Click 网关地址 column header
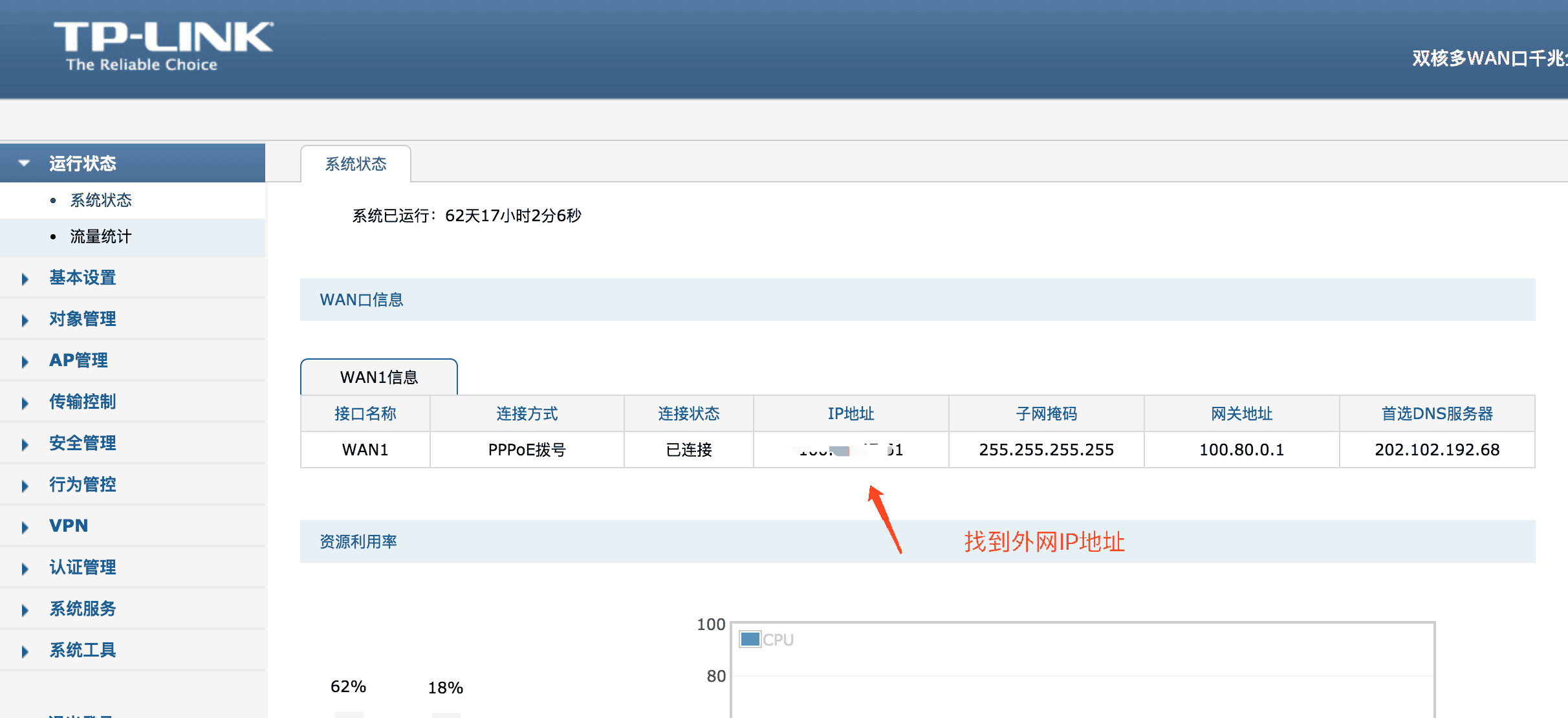The height and width of the screenshot is (718, 1568). tap(1242, 414)
